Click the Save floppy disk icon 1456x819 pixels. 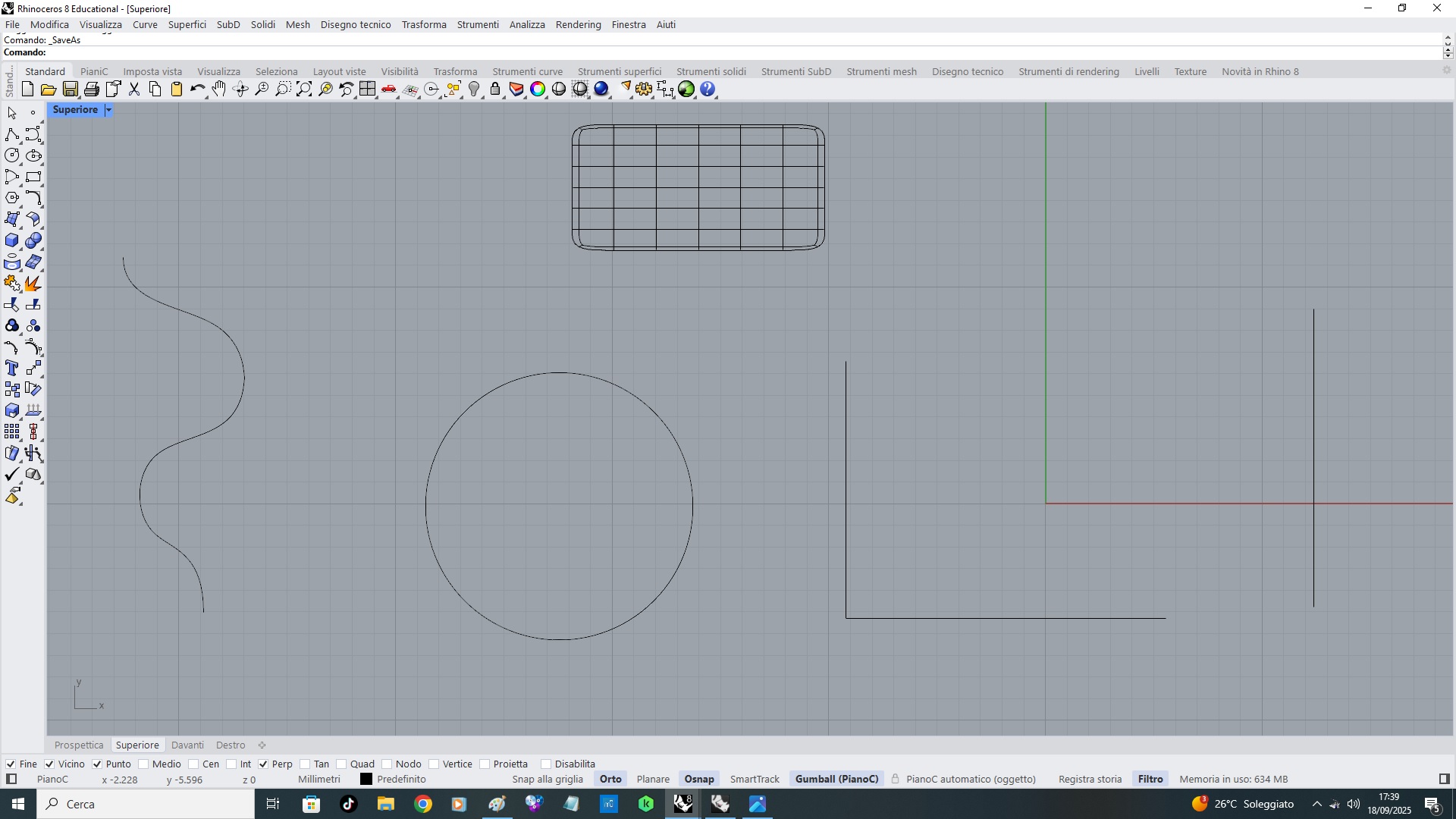pyautogui.click(x=71, y=89)
